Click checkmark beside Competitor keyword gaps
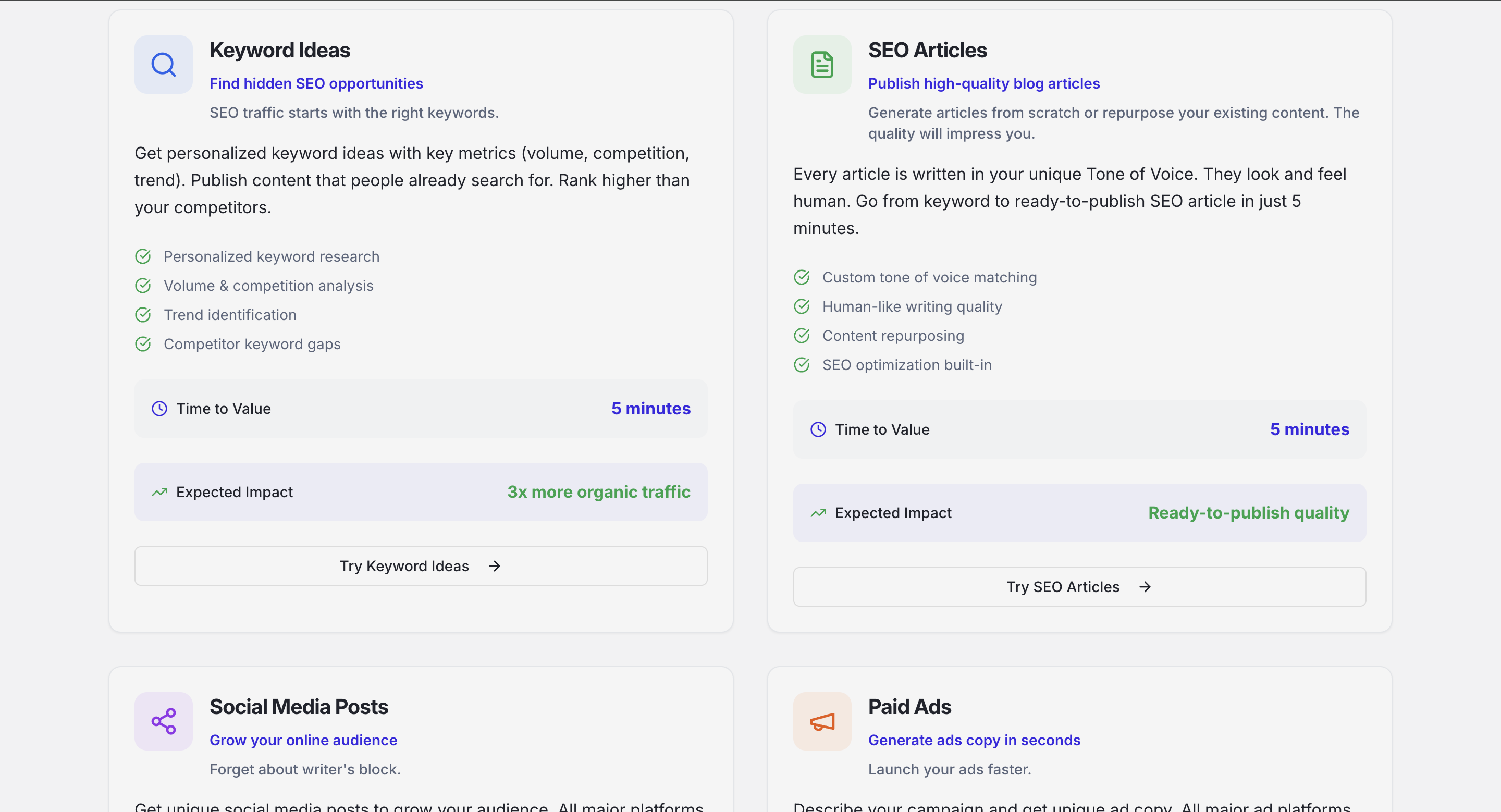 click(x=143, y=345)
